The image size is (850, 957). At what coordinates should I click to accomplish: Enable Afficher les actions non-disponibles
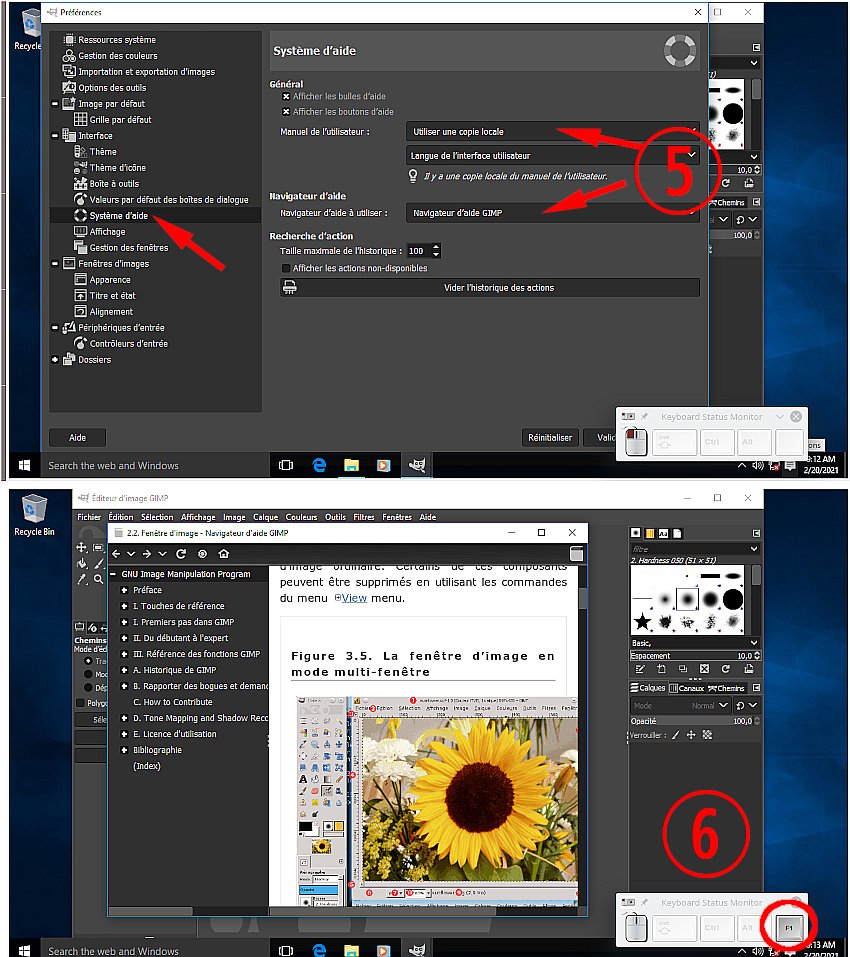286,268
